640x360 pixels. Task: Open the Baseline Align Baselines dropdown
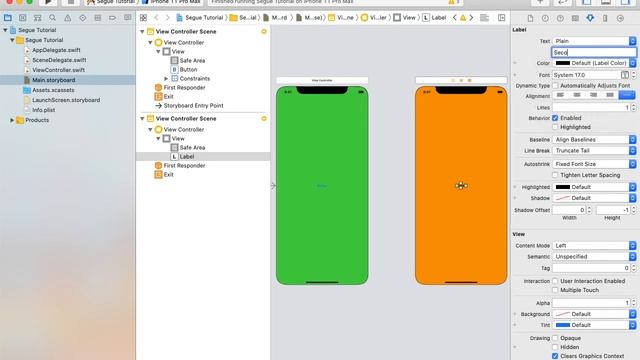pyautogui.click(x=594, y=139)
